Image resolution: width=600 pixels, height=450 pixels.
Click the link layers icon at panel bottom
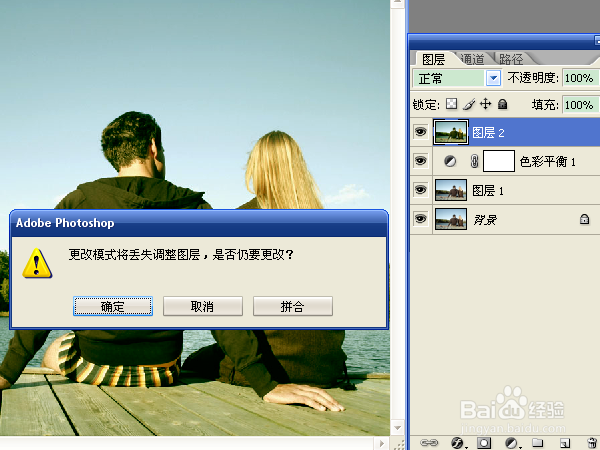[x=429, y=443]
